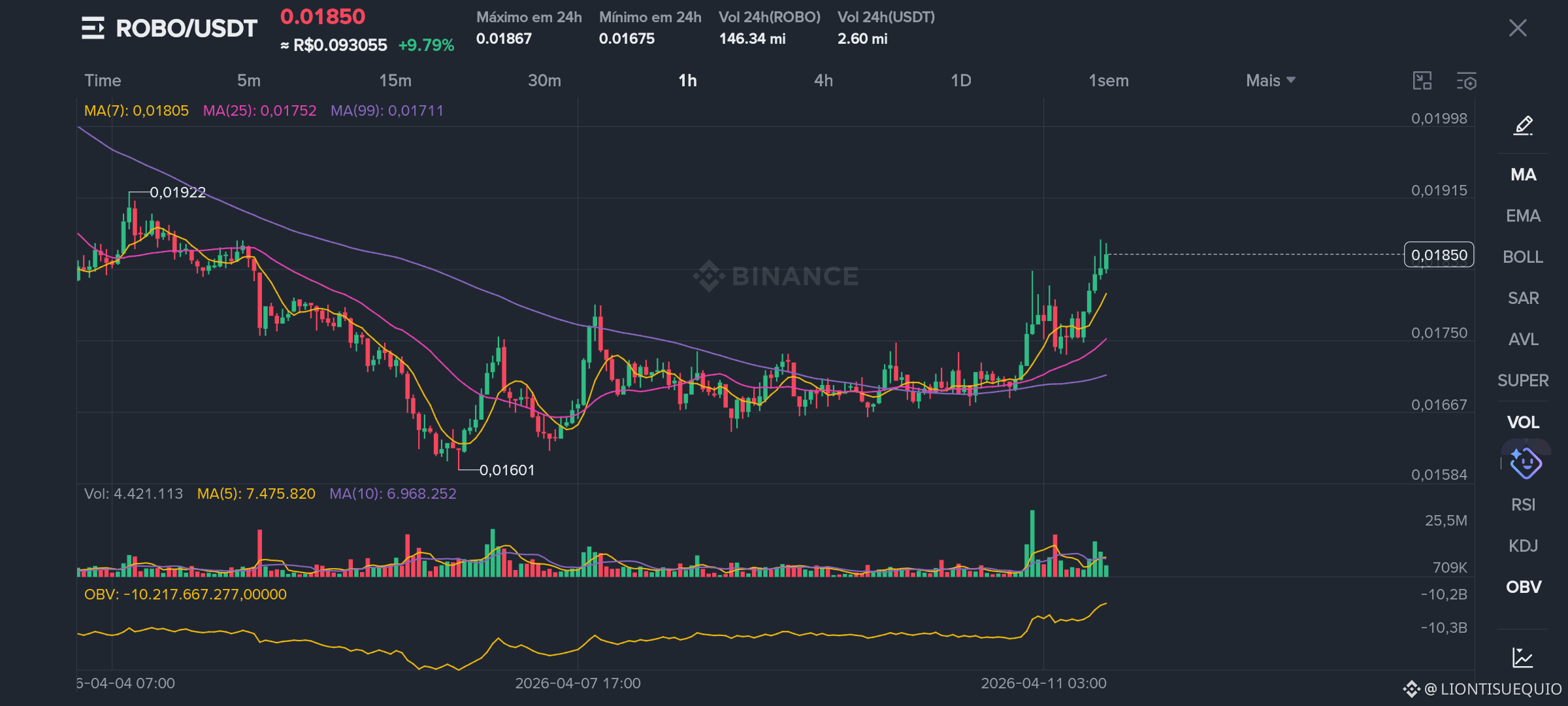Click the Vol: 4.421.113 label
This screenshot has height=706, width=1568.
pyautogui.click(x=133, y=494)
